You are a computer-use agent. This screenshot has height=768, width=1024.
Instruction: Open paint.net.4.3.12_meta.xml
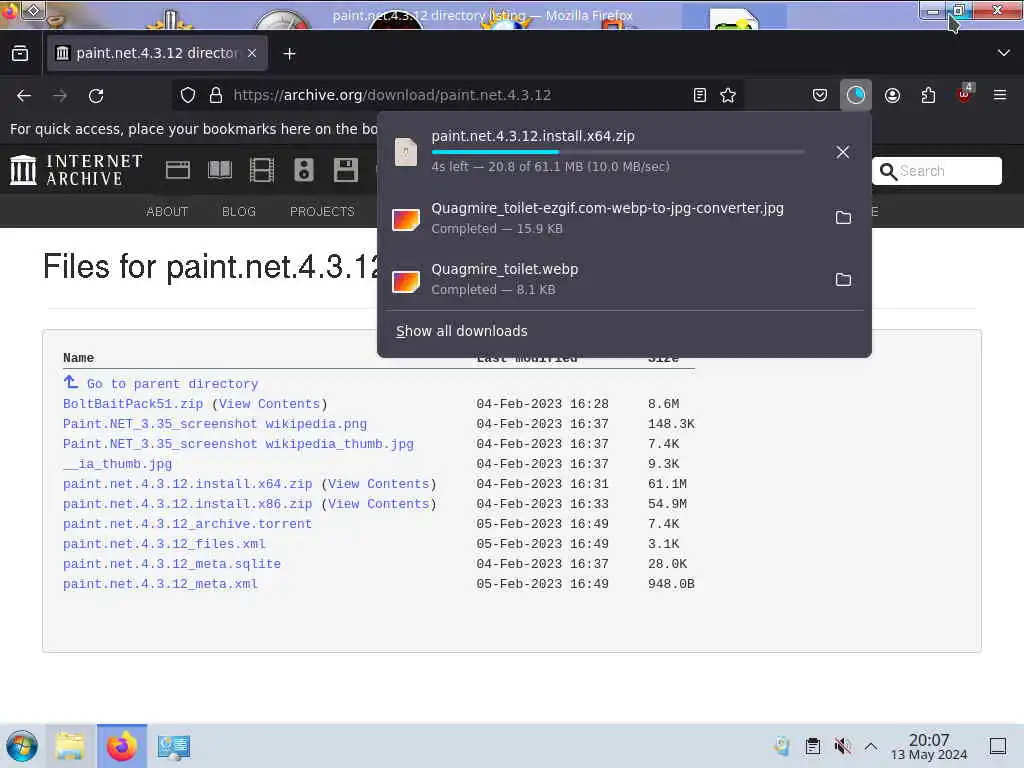tap(160, 584)
